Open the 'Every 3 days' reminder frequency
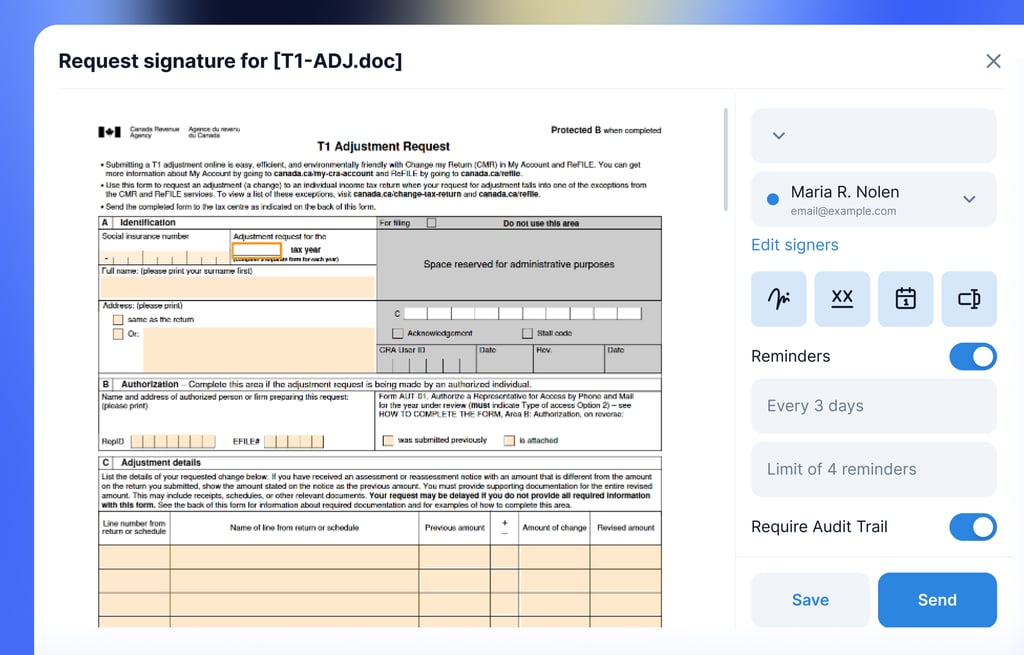The image size is (1024, 655). [x=873, y=406]
